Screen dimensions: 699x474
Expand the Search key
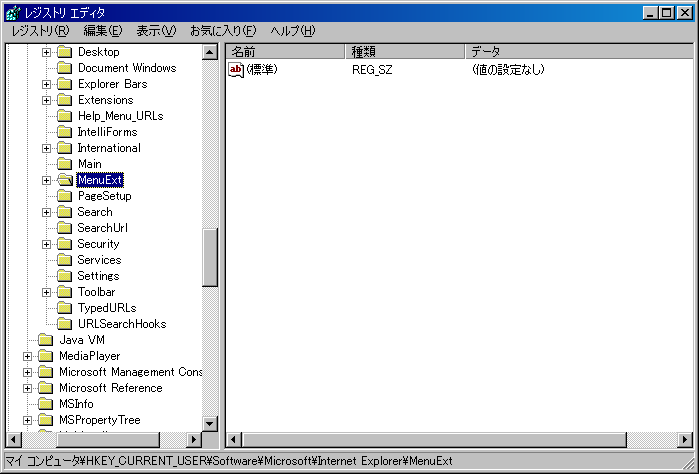(46, 212)
